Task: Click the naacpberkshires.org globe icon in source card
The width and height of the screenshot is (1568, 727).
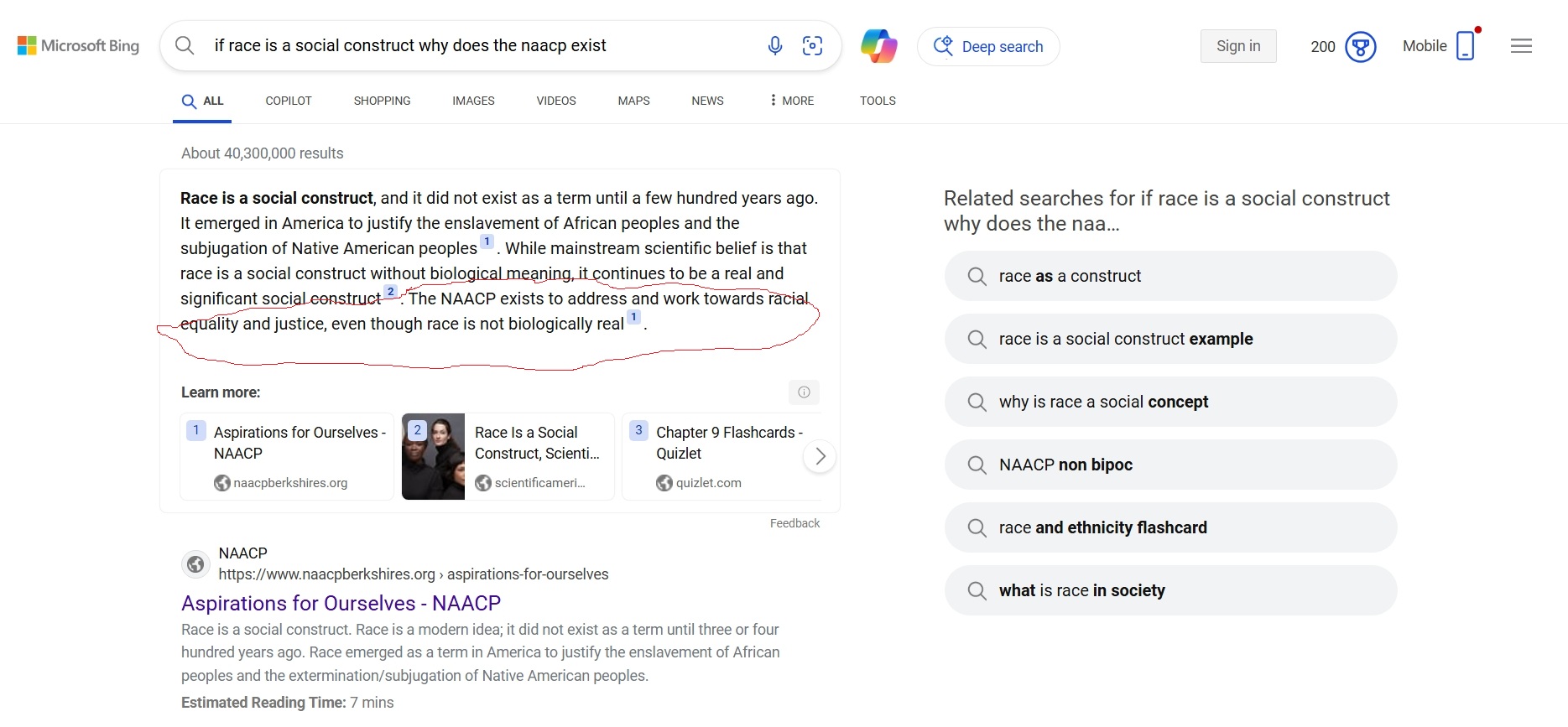Action: (221, 483)
